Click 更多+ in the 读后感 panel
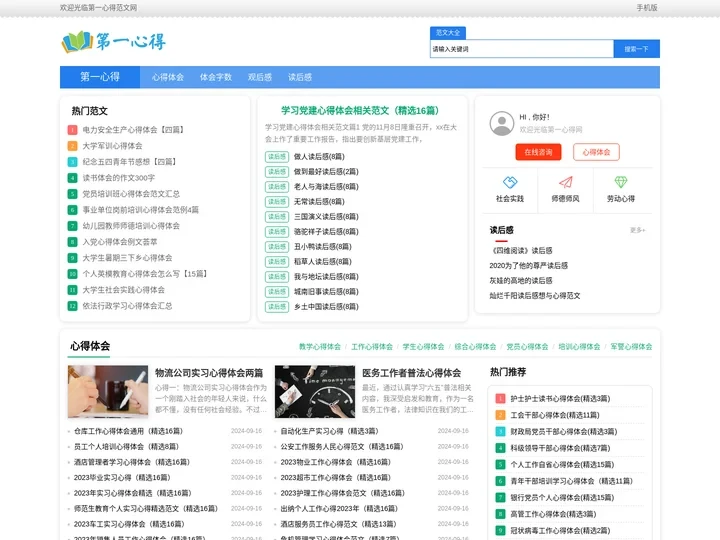This screenshot has width=720, height=540. point(637,230)
